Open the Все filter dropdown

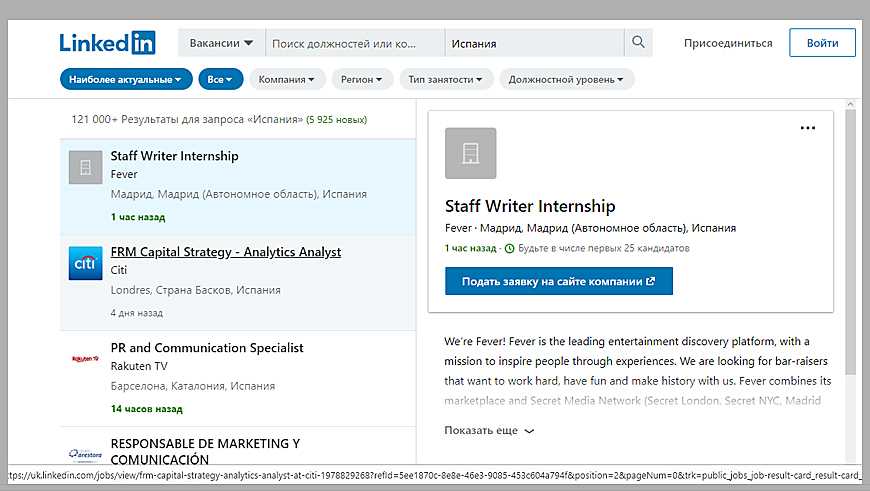pos(220,79)
